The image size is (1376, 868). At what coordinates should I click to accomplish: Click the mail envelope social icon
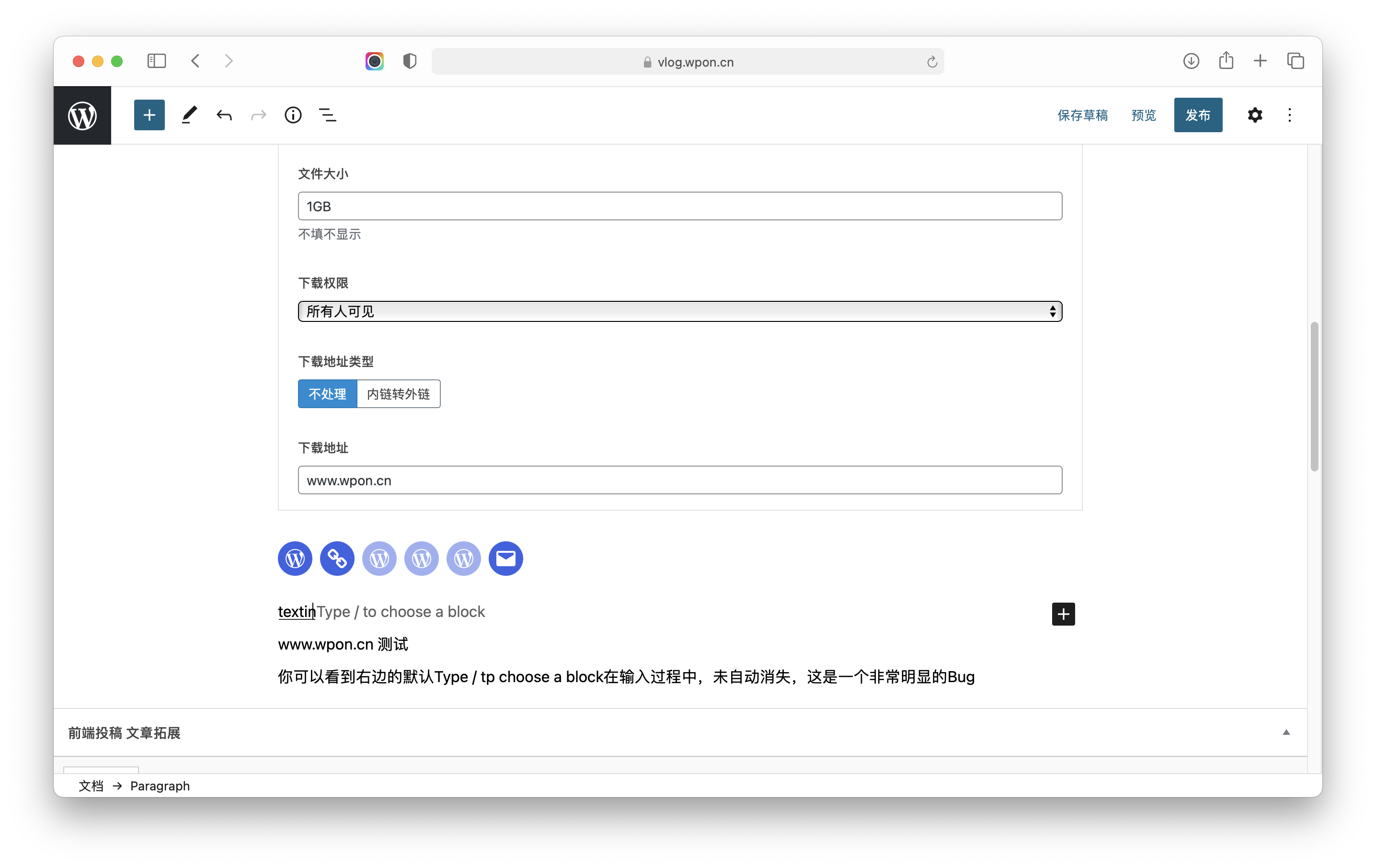click(x=506, y=558)
